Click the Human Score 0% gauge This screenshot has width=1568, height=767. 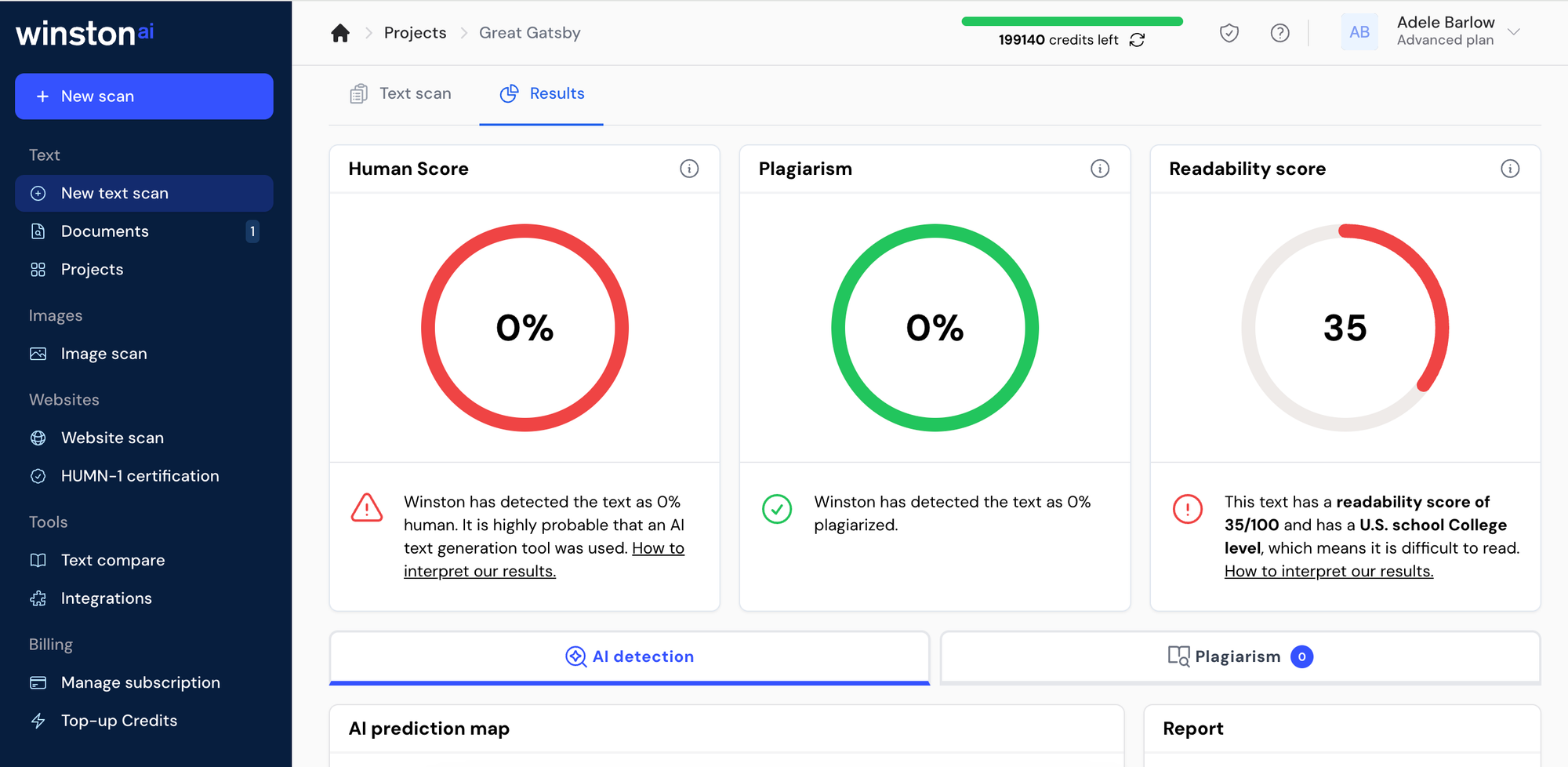(524, 328)
